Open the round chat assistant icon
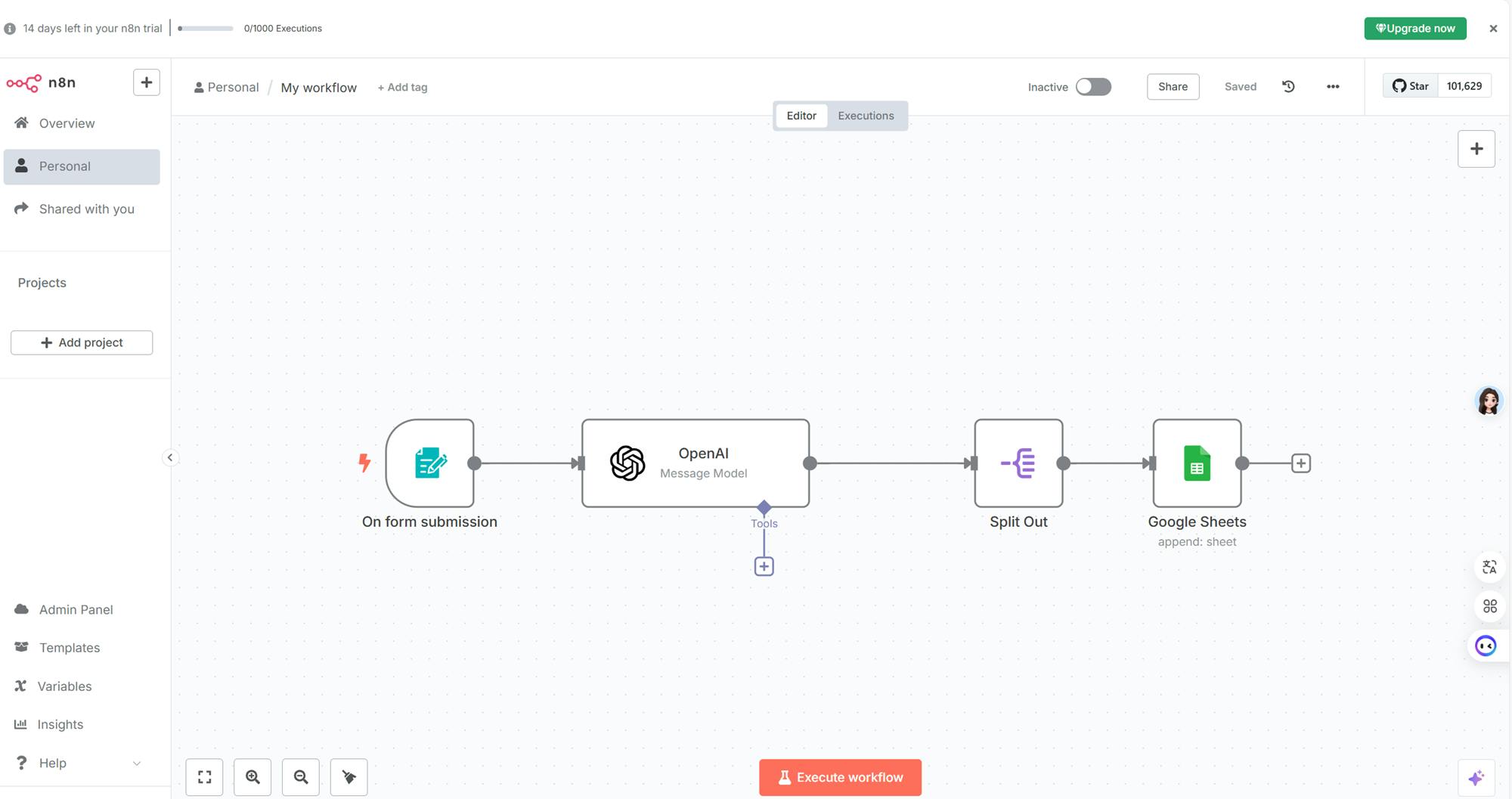Screen dimensions: 1512x799 point(1486,646)
